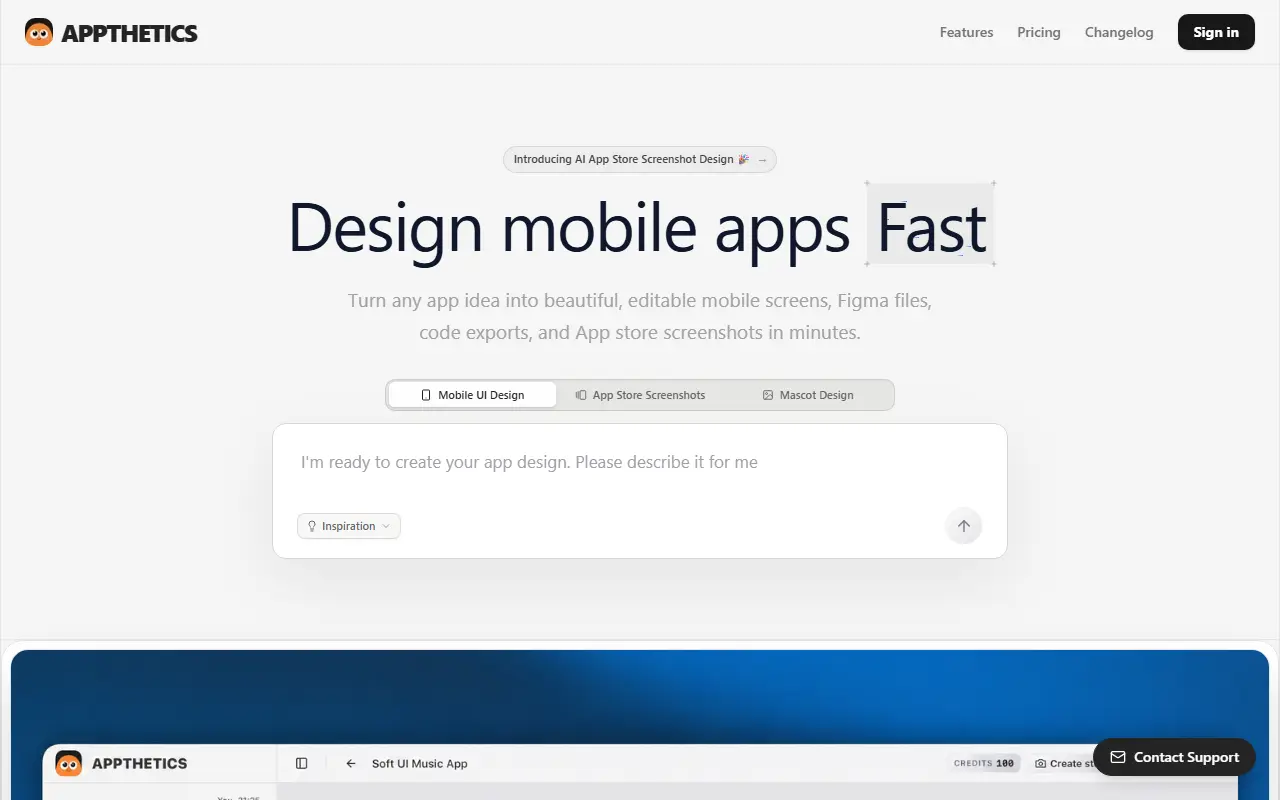Viewport: 1280px width, 800px height.
Task: Open Contact Support chat
Action: [1174, 757]
